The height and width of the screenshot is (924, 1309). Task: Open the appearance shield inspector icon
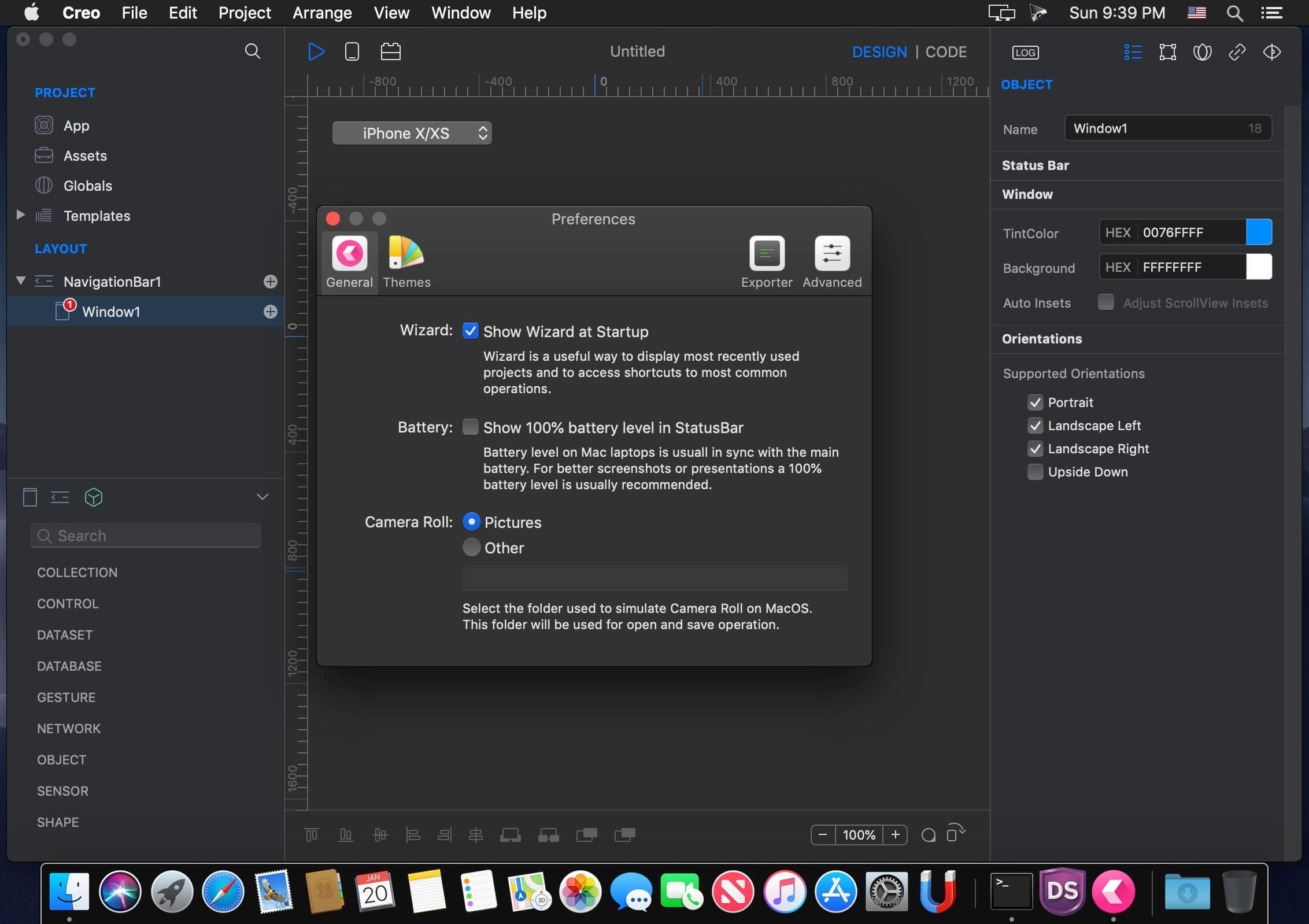coord(1202,52)
